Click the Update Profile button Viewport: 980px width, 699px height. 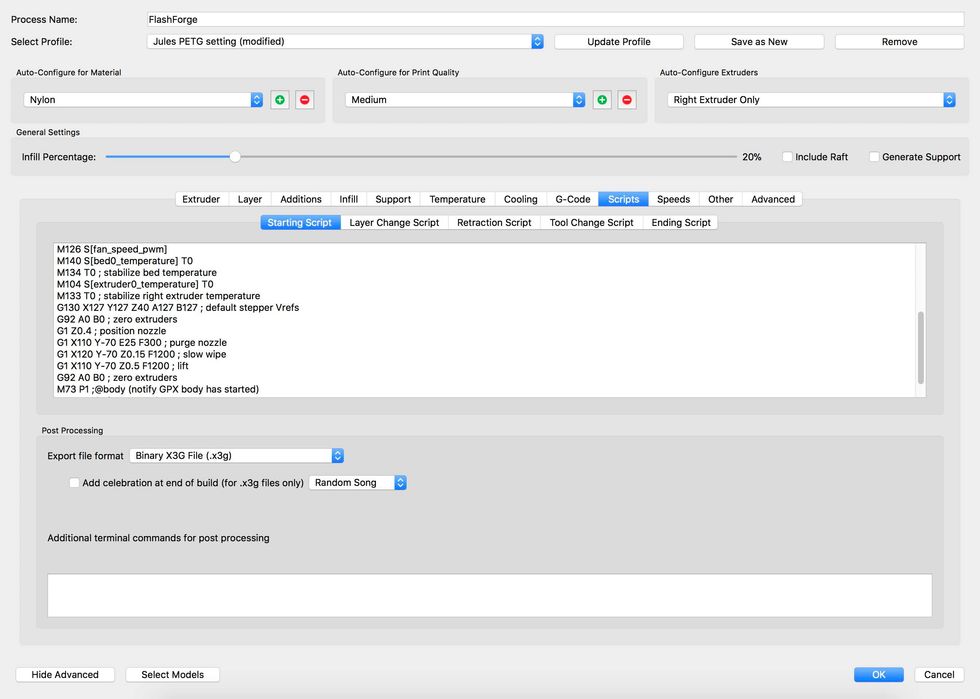pos(619,42)
